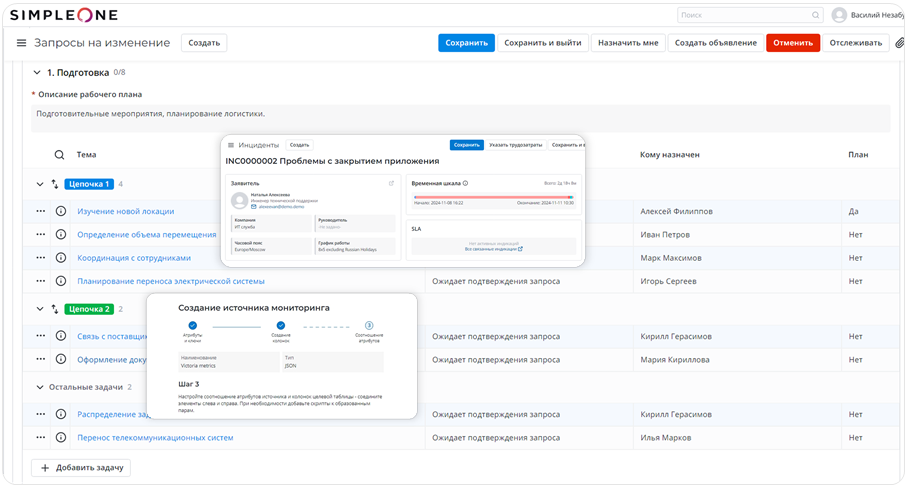Click Указать трудозатраты in incident popup

tap(515, 145)
